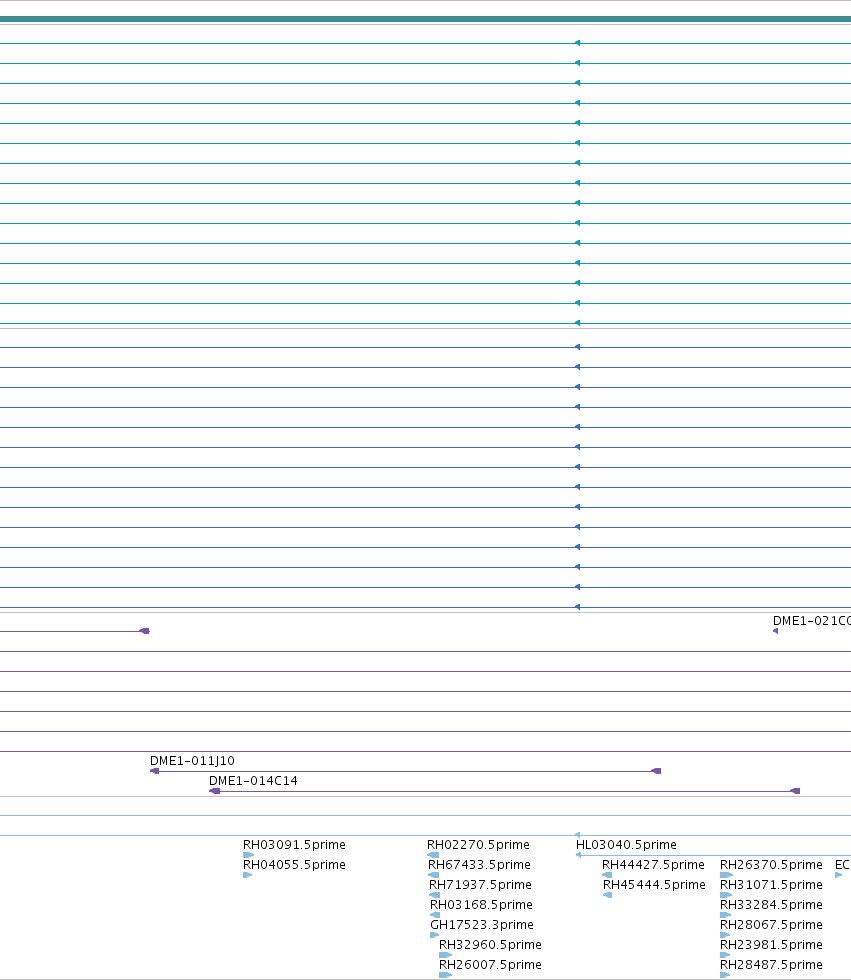The image size is (851, 980).
Task: Select the RH31071.5prime EST label
Action: pos(772,884)
